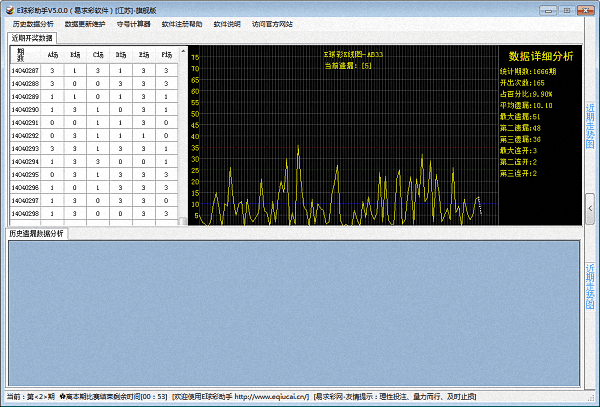600x407 pixels.
Task: Open the 访问官方网站 menu
Action: pyautogui.click(x=272, y=24)
